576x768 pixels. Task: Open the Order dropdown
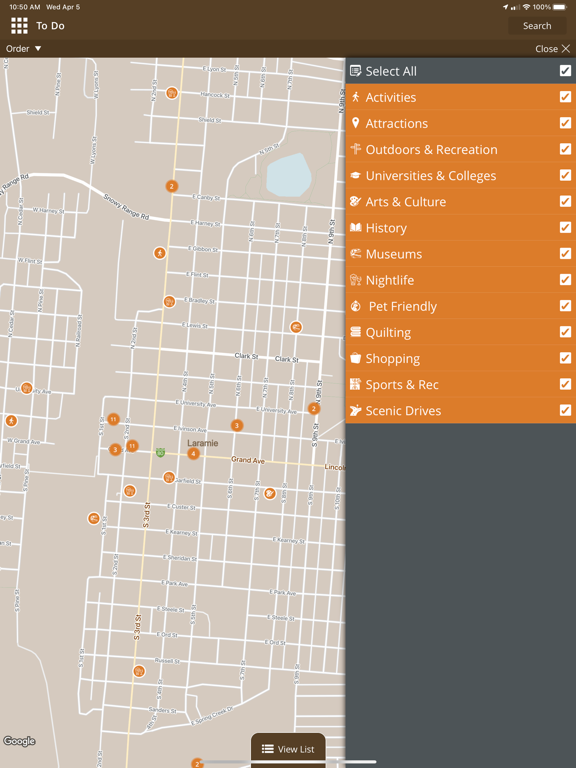point(23,48)
